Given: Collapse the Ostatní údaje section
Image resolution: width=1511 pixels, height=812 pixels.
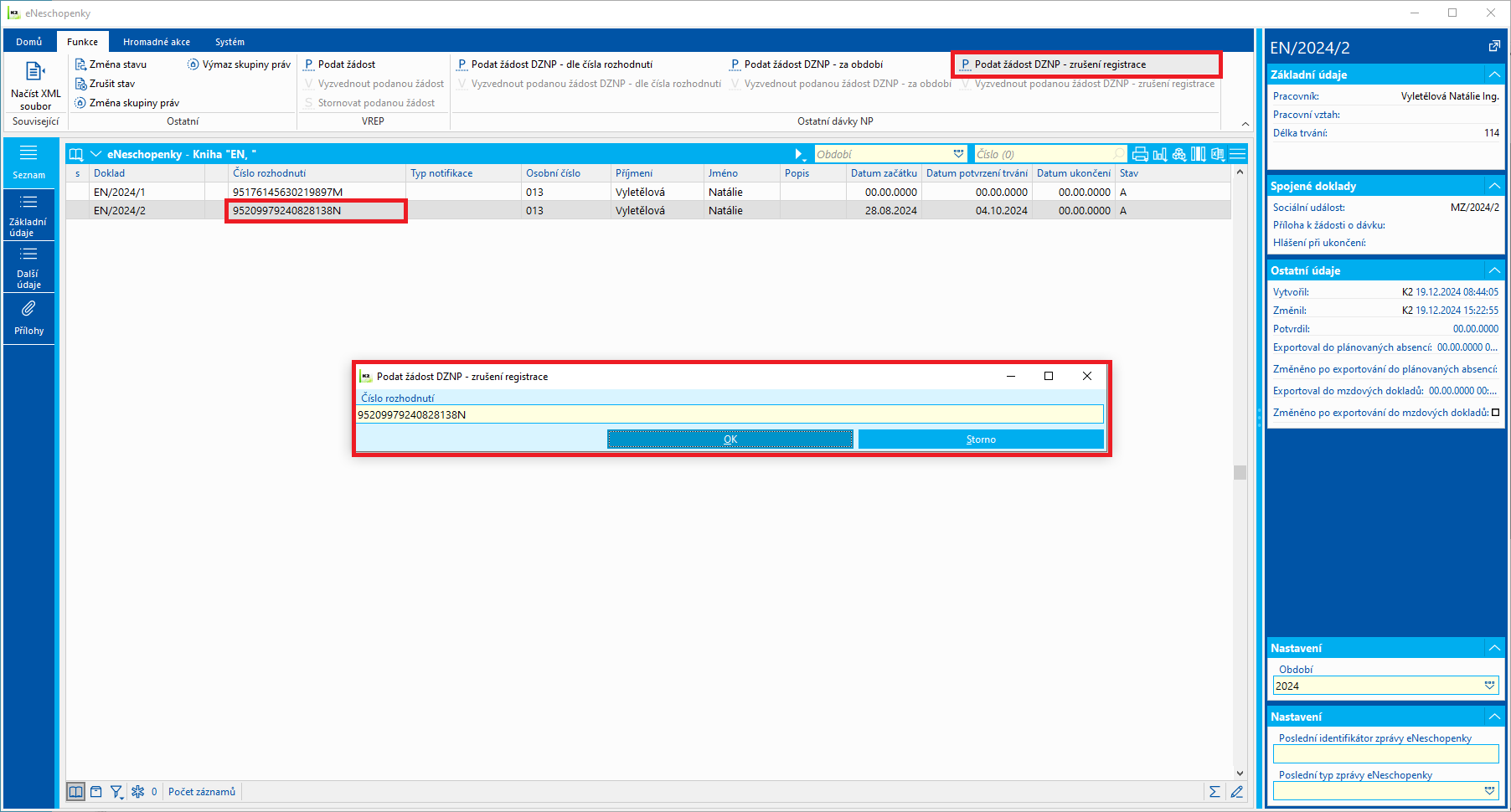Looking at the screenshot, I should click(1494, 270).
